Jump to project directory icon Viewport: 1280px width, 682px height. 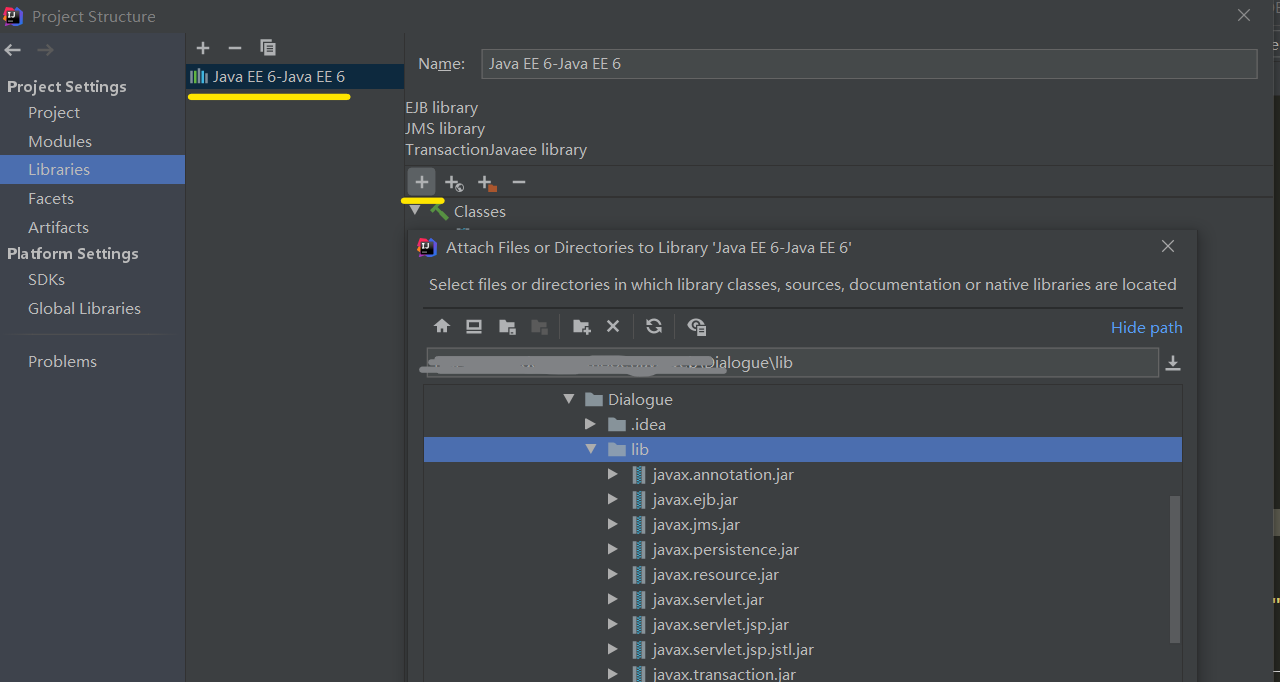(507, 326)
